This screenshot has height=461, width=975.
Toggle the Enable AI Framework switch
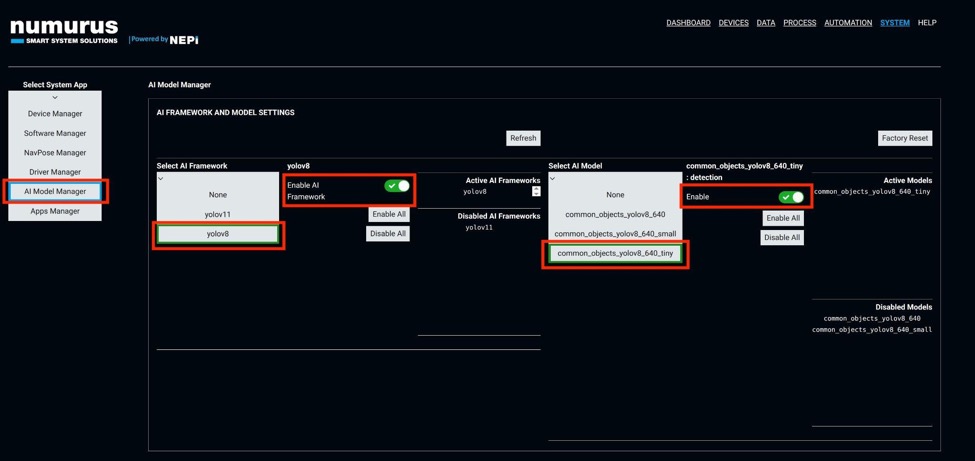coord(397,186)
